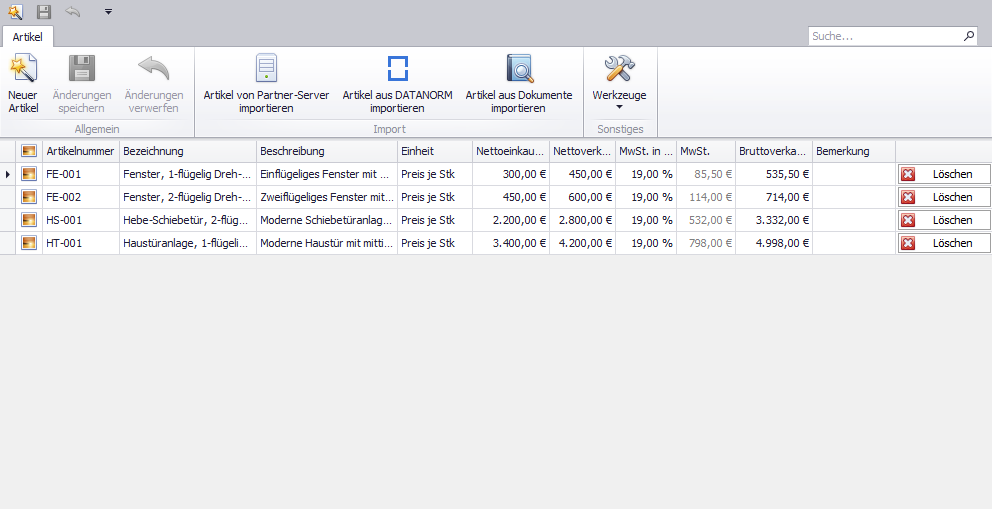Screen dimensions: 992x509
Task: Click the search magnifier icon
Action: (x=968, y=36)
